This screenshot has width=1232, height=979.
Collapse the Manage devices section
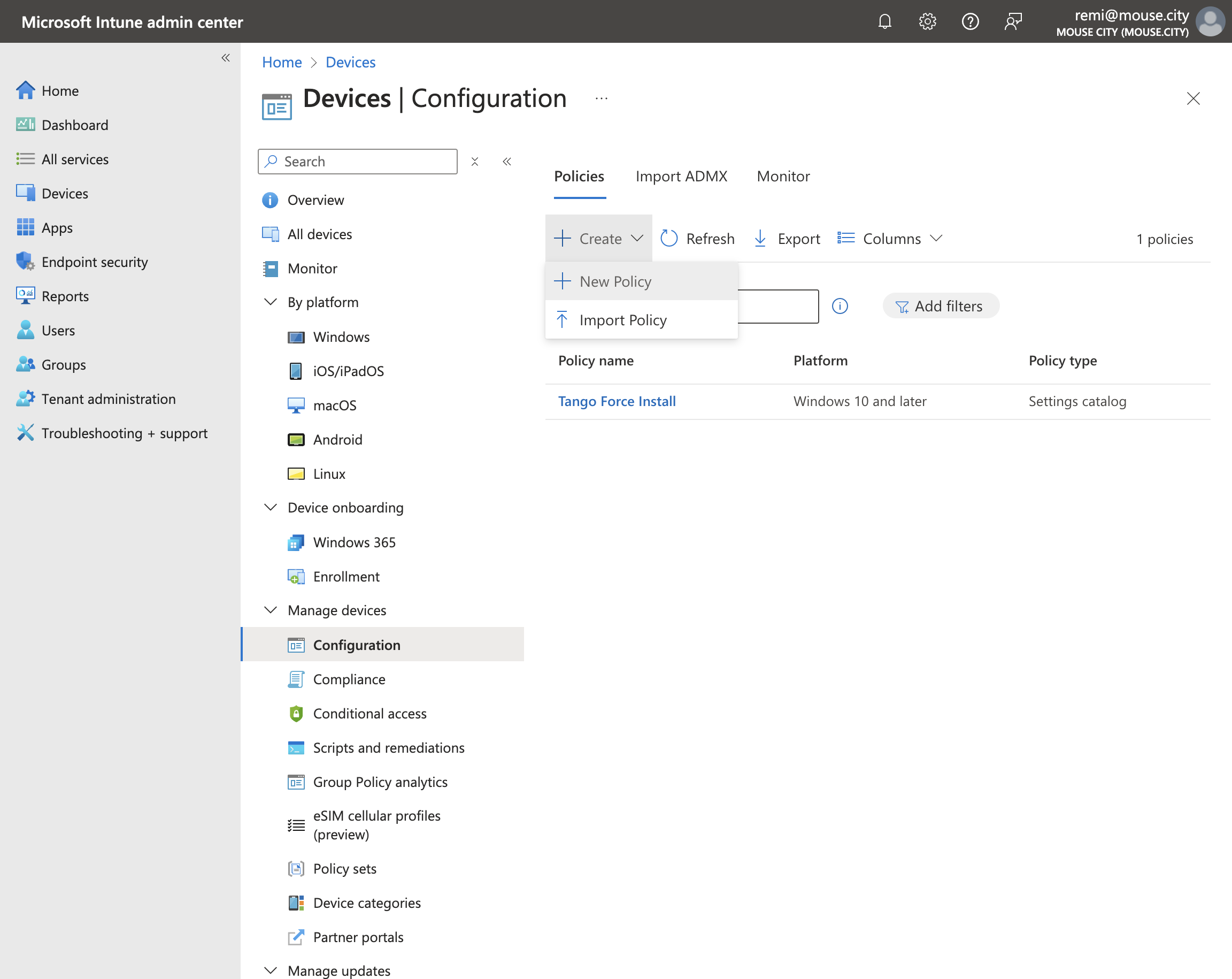[270, 610]
